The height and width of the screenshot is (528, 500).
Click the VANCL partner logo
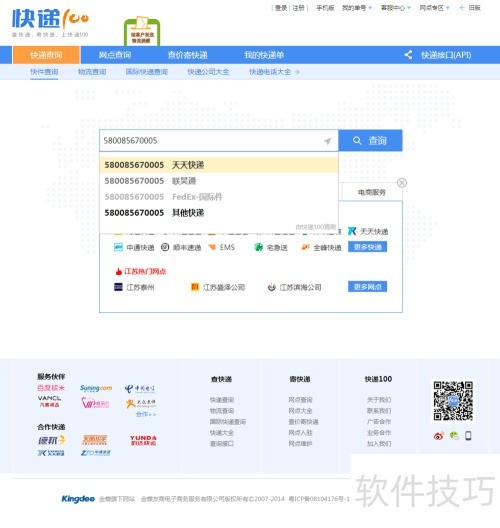(49, 401)
